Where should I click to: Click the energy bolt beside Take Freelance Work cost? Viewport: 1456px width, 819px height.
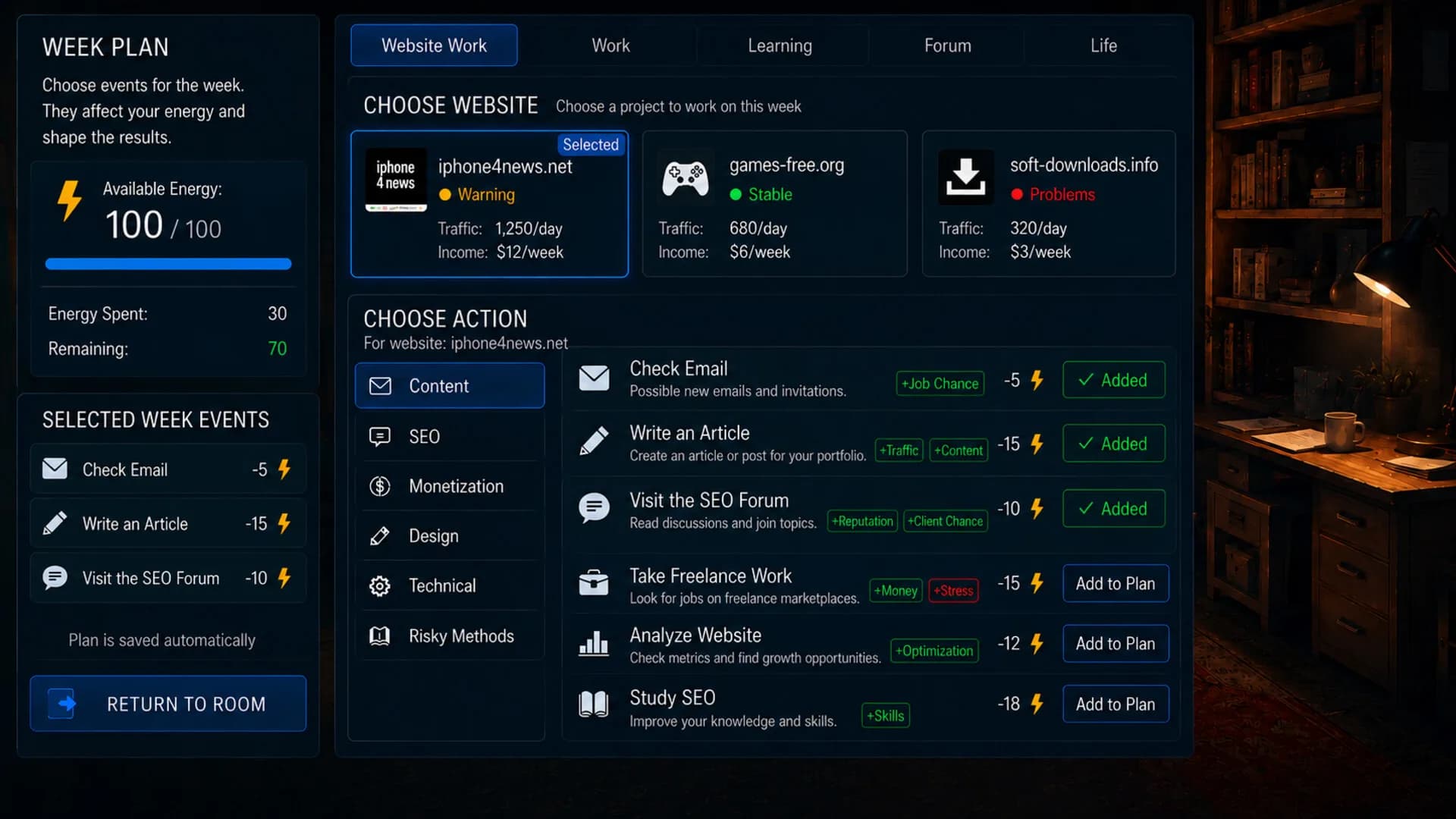click(1037, 583)
